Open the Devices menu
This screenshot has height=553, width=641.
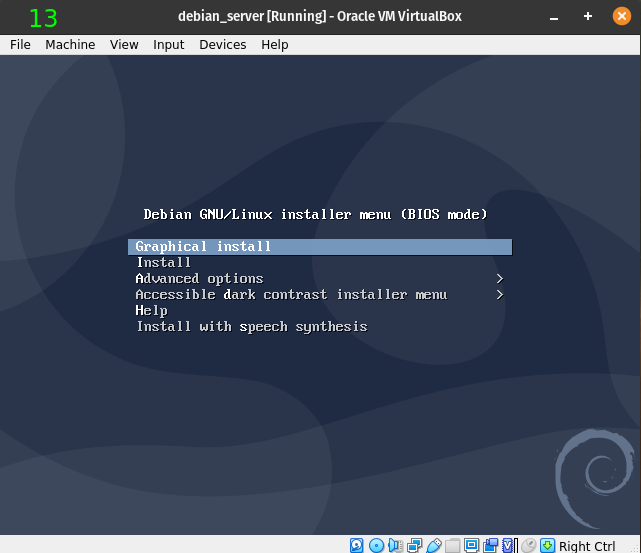click(223, 45)
